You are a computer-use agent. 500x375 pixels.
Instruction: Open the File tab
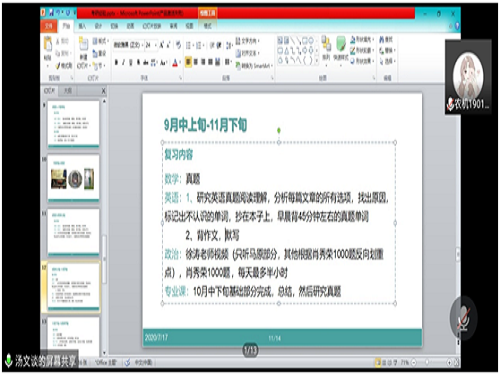pyautogui.click(x=49, y=26)
